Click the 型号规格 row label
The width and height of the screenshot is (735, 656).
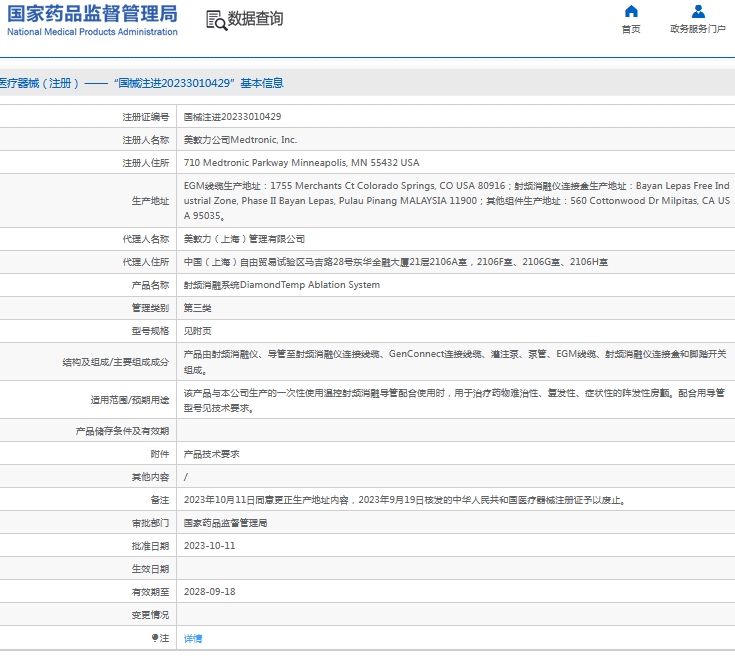(150, 331)
